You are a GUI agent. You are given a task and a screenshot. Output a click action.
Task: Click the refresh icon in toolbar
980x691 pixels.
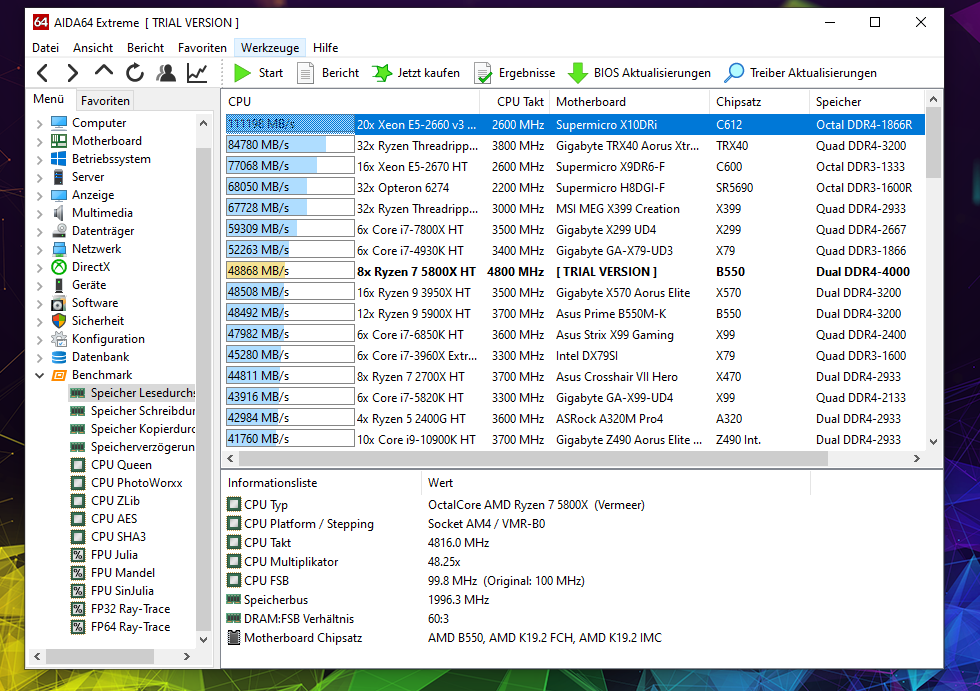pos(135,73)
